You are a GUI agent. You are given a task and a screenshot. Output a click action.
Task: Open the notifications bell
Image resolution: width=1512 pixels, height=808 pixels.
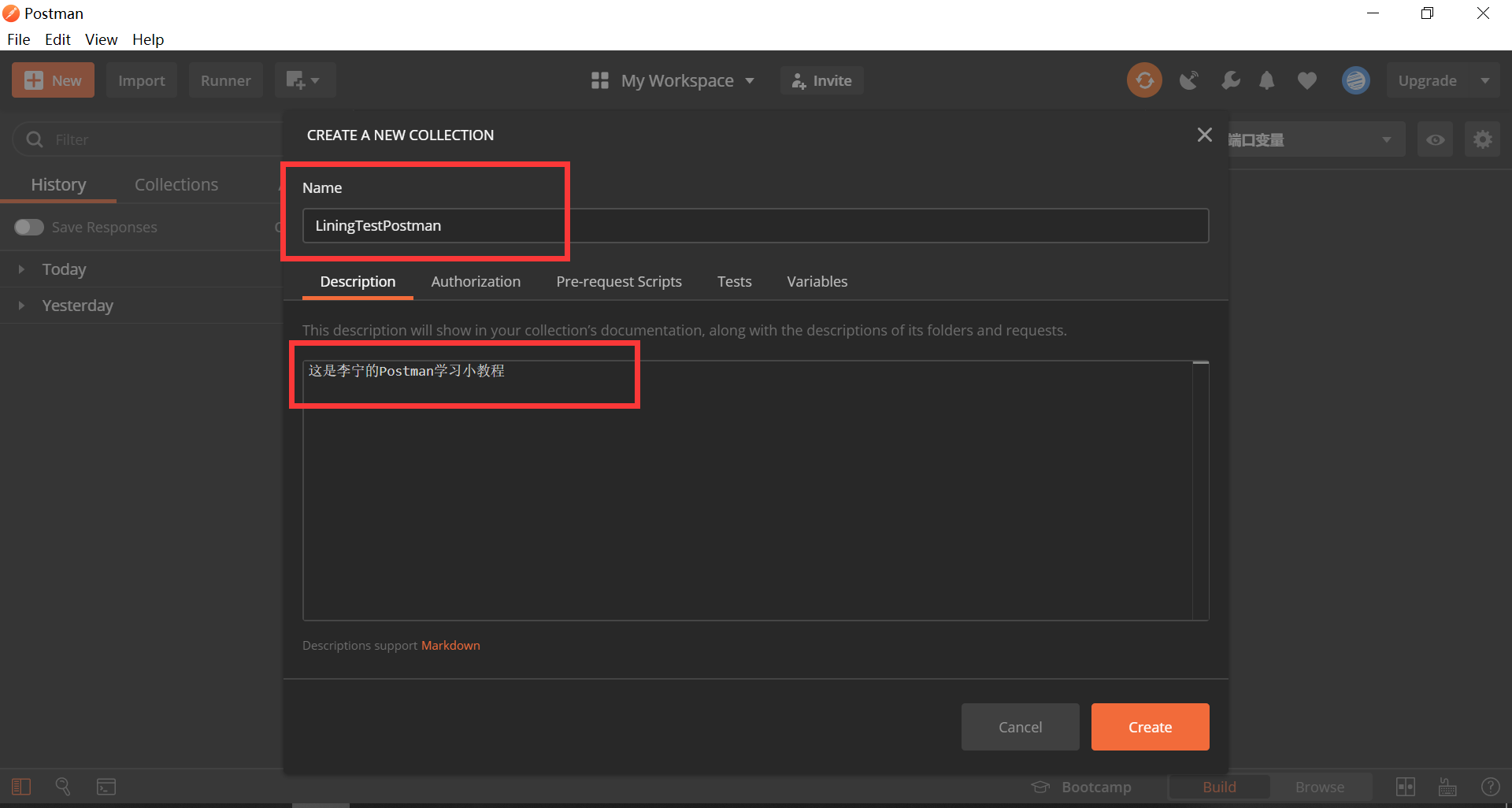point(1266,80)
